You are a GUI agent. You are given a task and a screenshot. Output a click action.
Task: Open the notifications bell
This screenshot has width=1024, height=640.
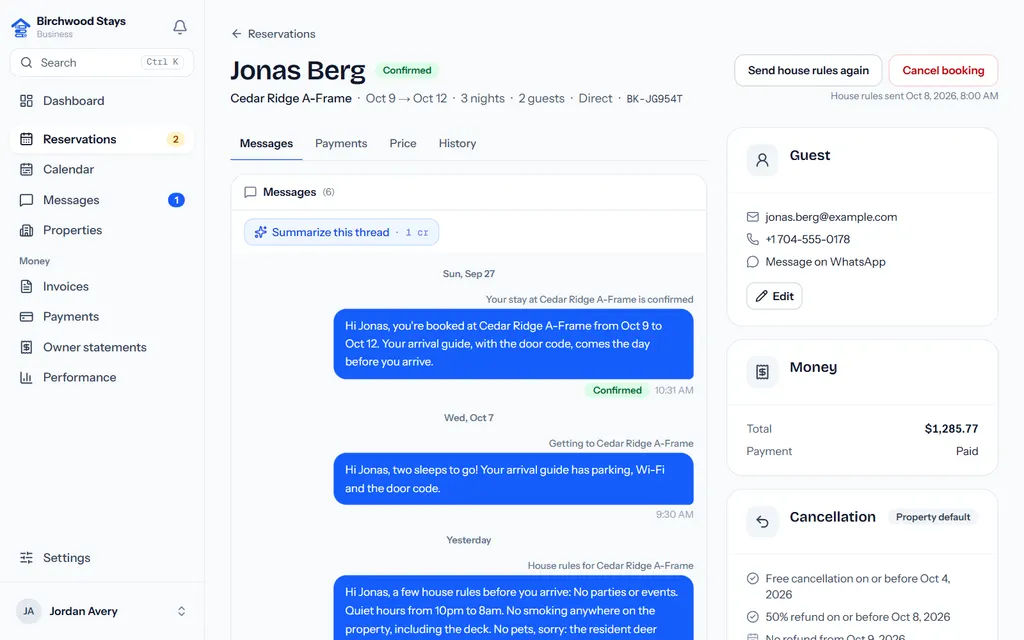click(x=180, y=27)
